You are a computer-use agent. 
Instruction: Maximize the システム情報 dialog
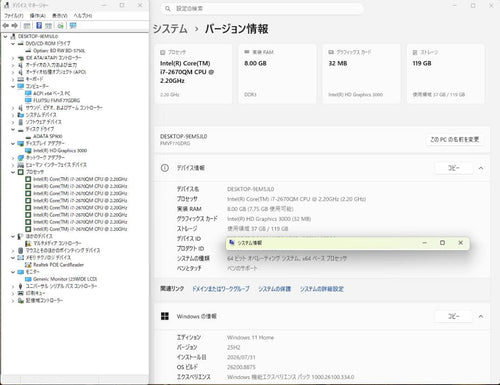[x=442, y=243]
